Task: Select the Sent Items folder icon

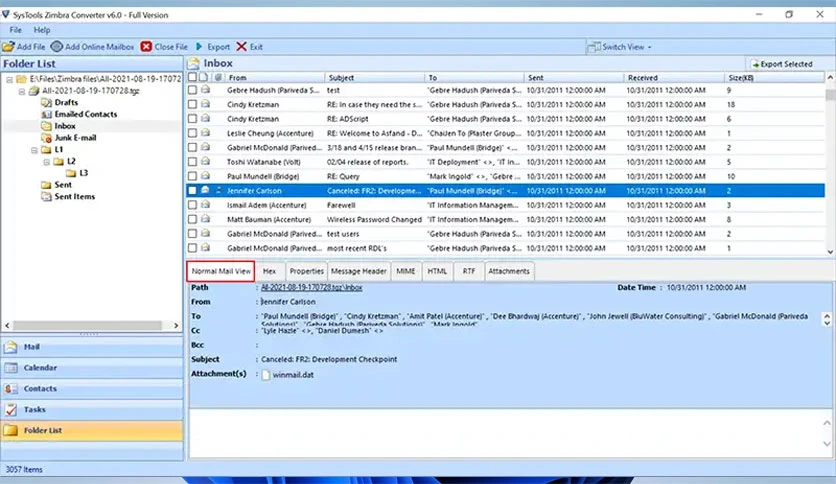Action: tap(46, 196)
